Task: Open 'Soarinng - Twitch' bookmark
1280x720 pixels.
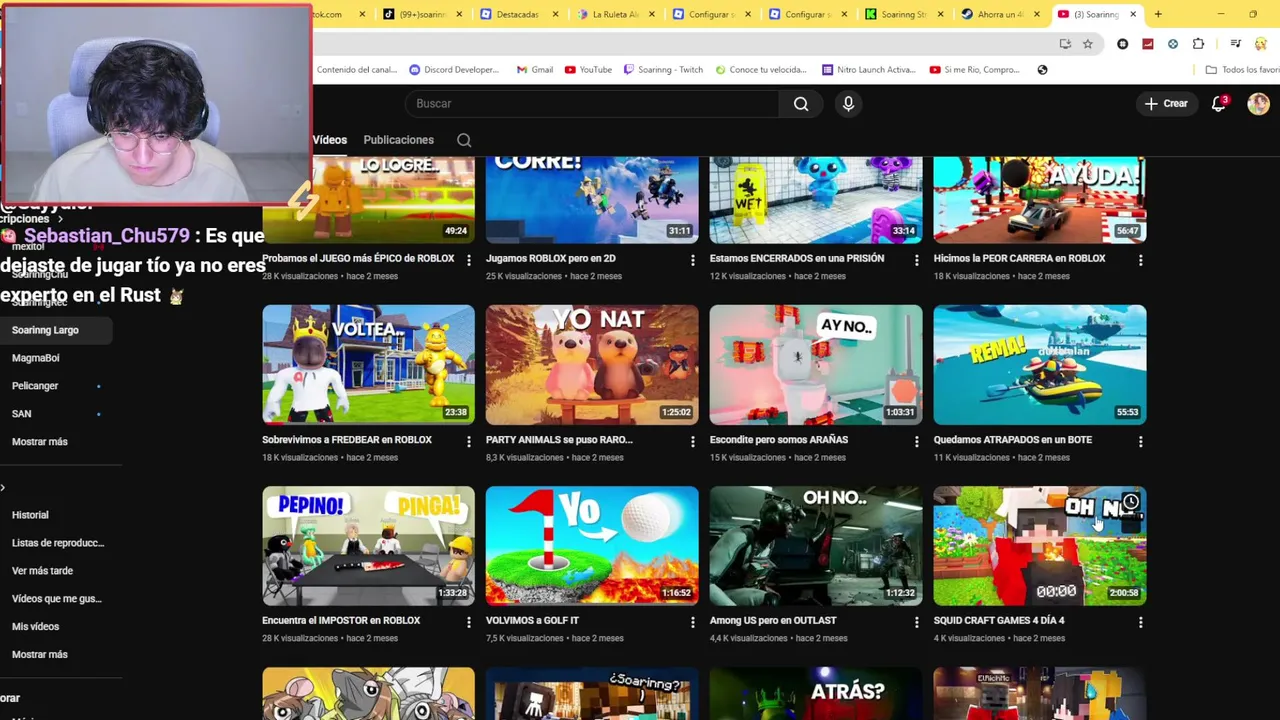Action: tap(663, 70)
